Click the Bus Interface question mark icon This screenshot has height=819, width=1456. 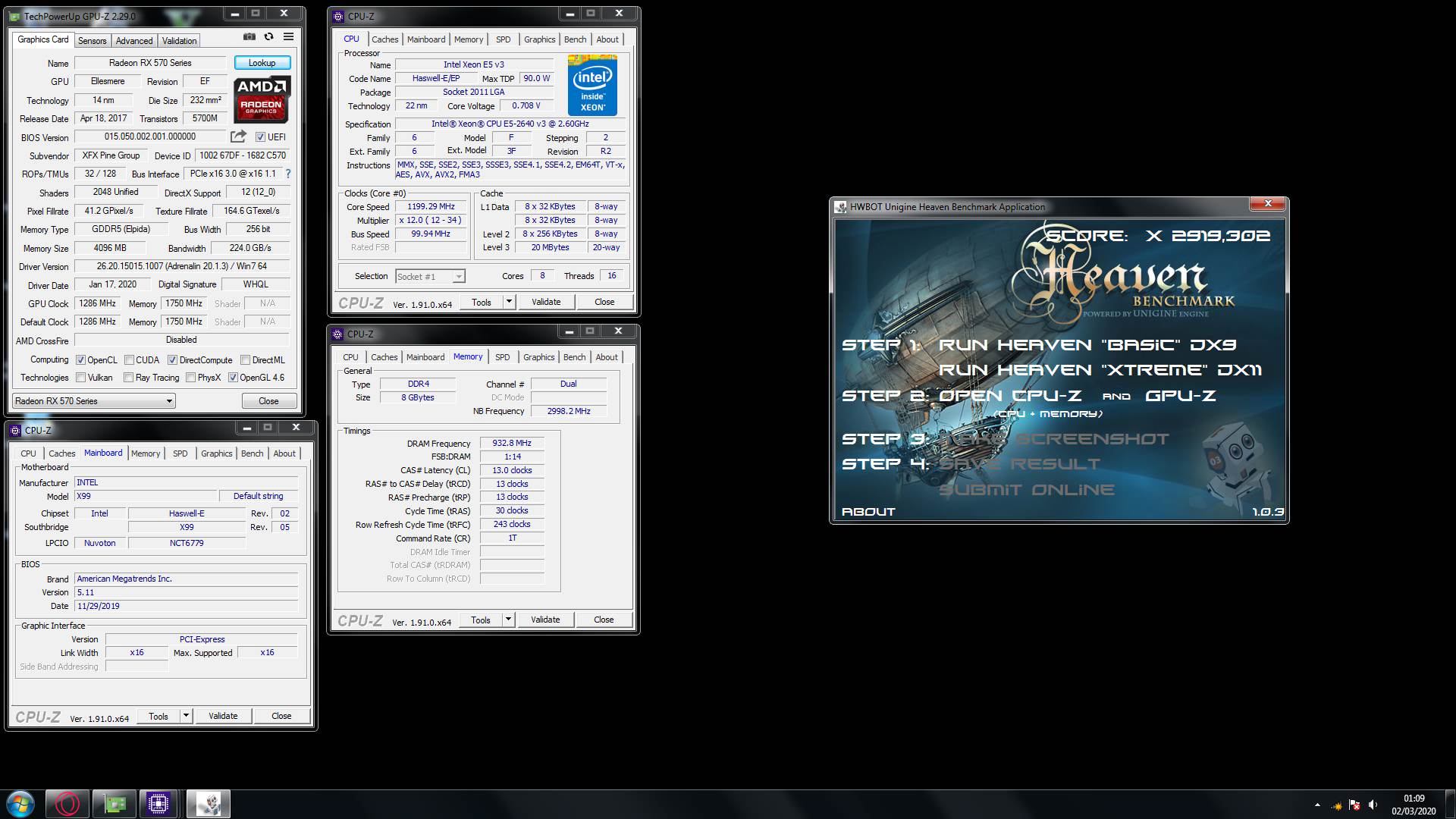coord(288,174)
